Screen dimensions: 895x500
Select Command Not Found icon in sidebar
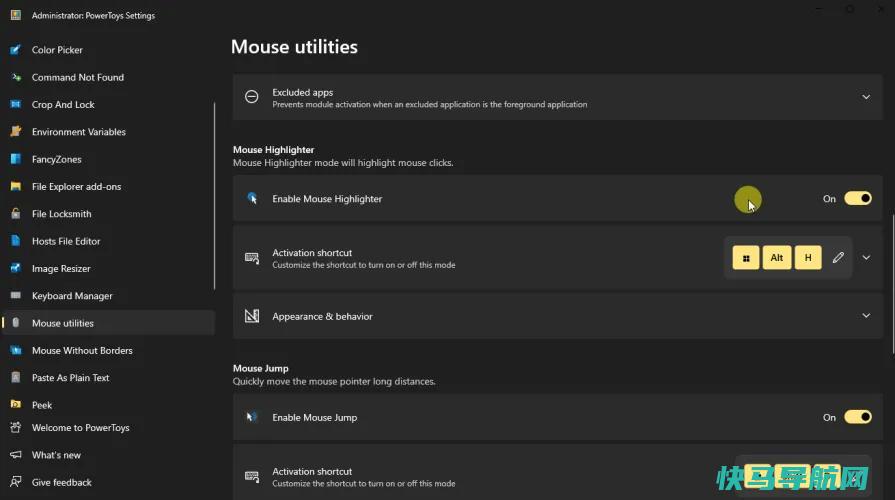click(16, 77)
